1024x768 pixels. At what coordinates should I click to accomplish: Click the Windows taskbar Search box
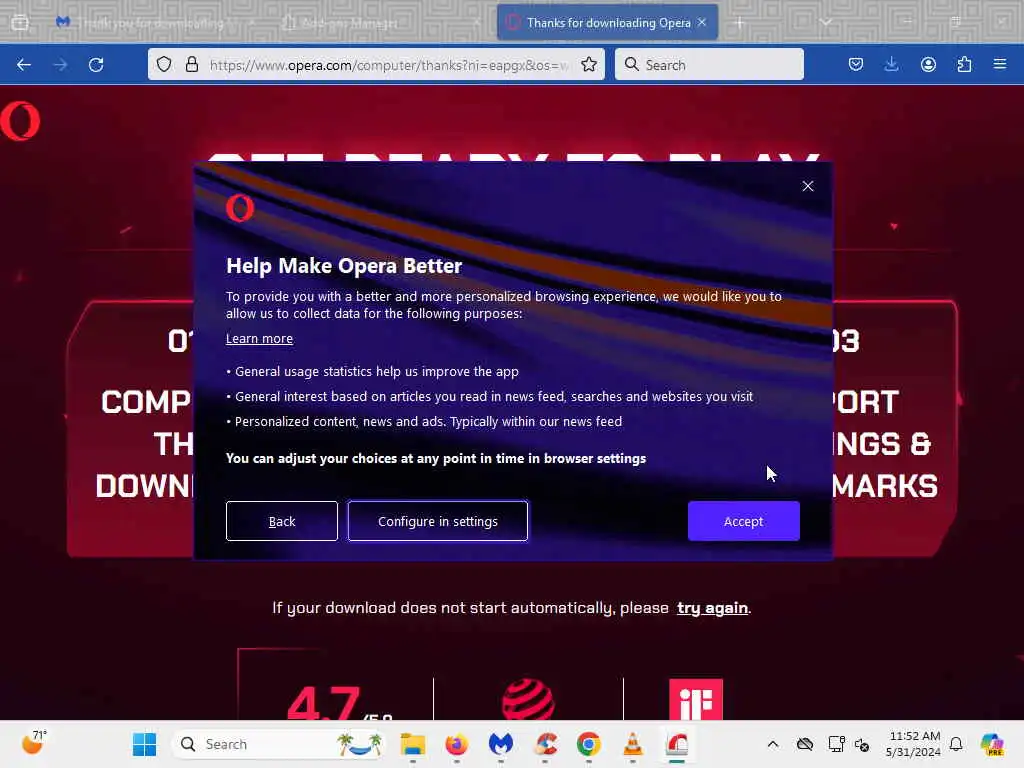pos(279,744)
